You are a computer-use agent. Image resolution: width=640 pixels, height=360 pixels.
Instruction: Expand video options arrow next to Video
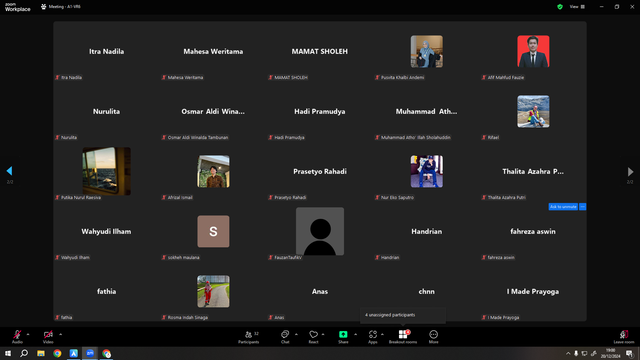coord(60,334)
